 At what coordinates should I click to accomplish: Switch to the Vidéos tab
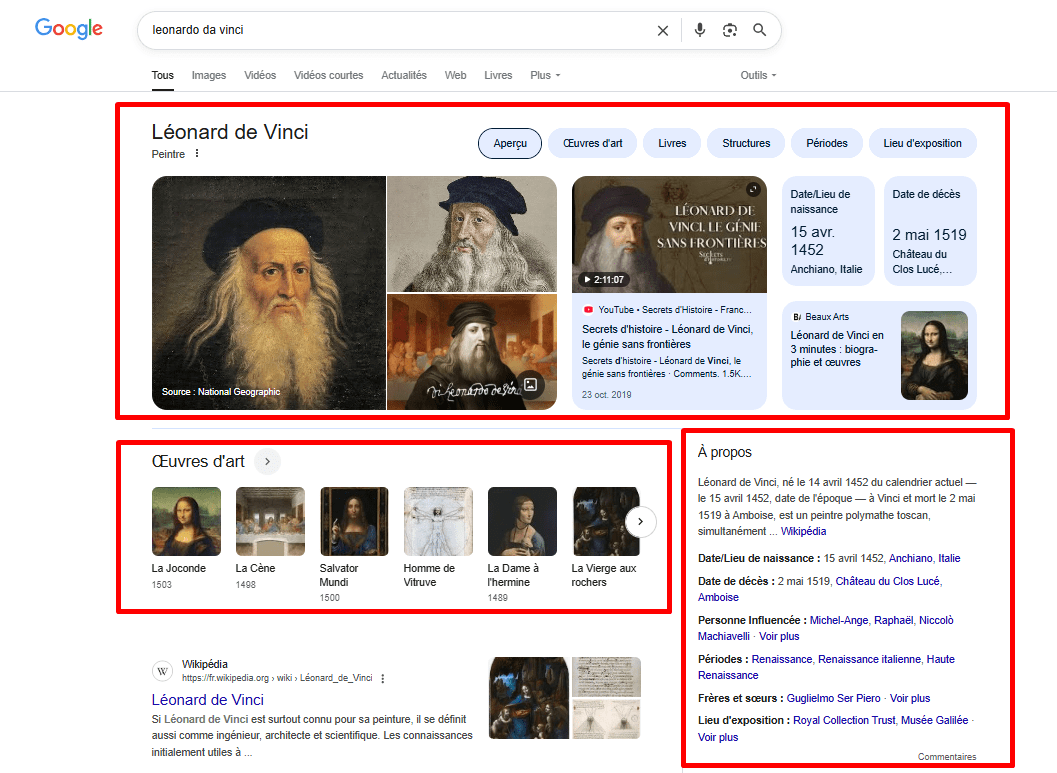(x=260, y=75)
